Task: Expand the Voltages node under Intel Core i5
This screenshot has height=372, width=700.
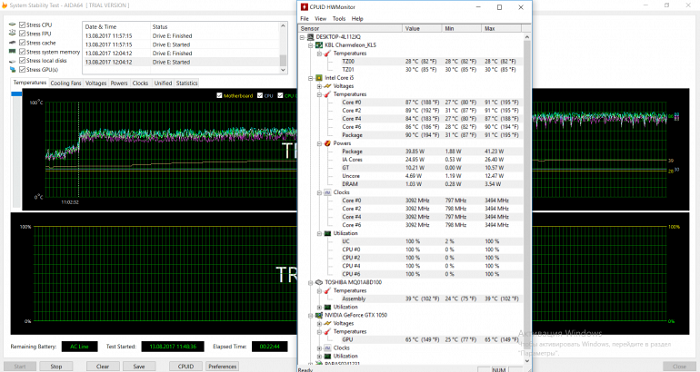Action: tap(319, 86)
